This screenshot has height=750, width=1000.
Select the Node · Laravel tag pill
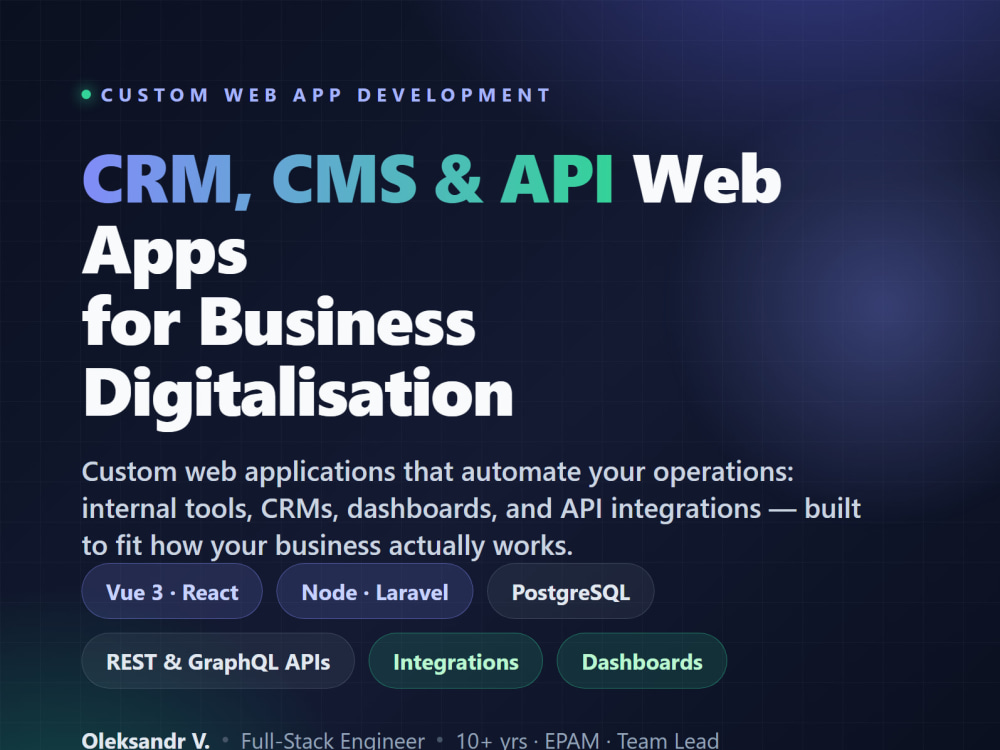tap(375, 591)
